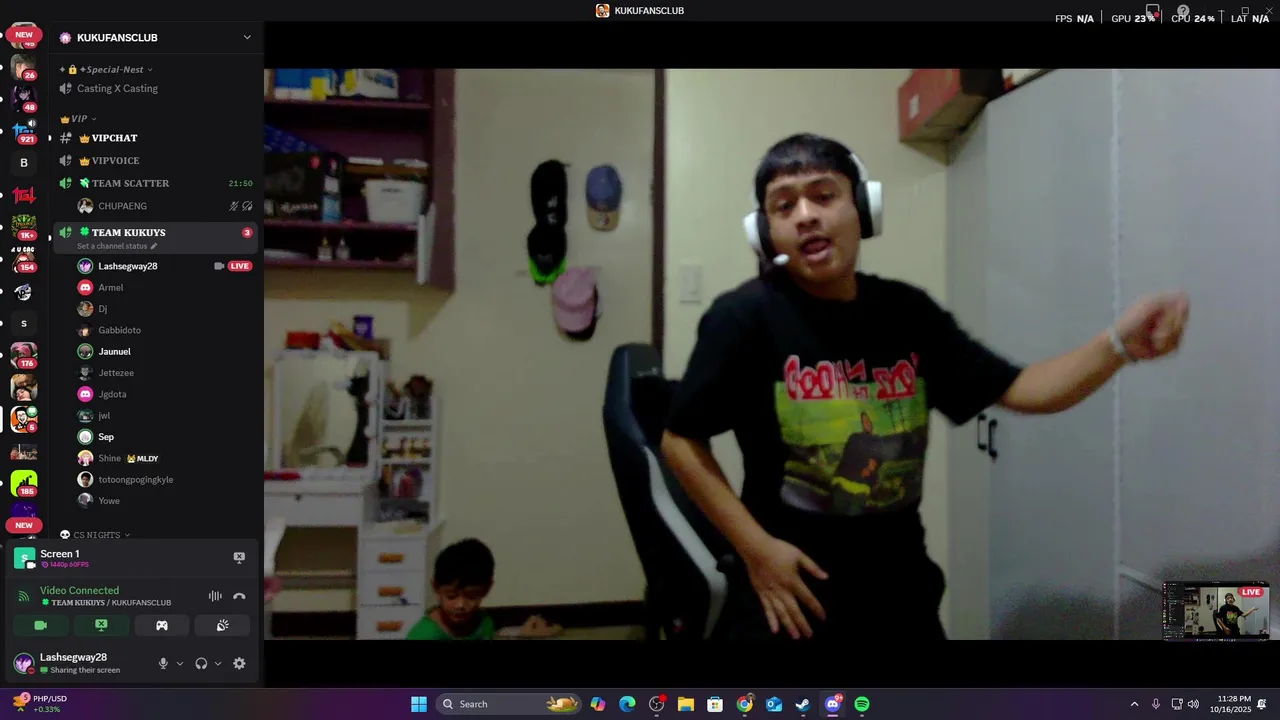Expand KUKUFANSCLUB server menu
The height and width of the screenshot is (720, 1280).
click(247, 37)
